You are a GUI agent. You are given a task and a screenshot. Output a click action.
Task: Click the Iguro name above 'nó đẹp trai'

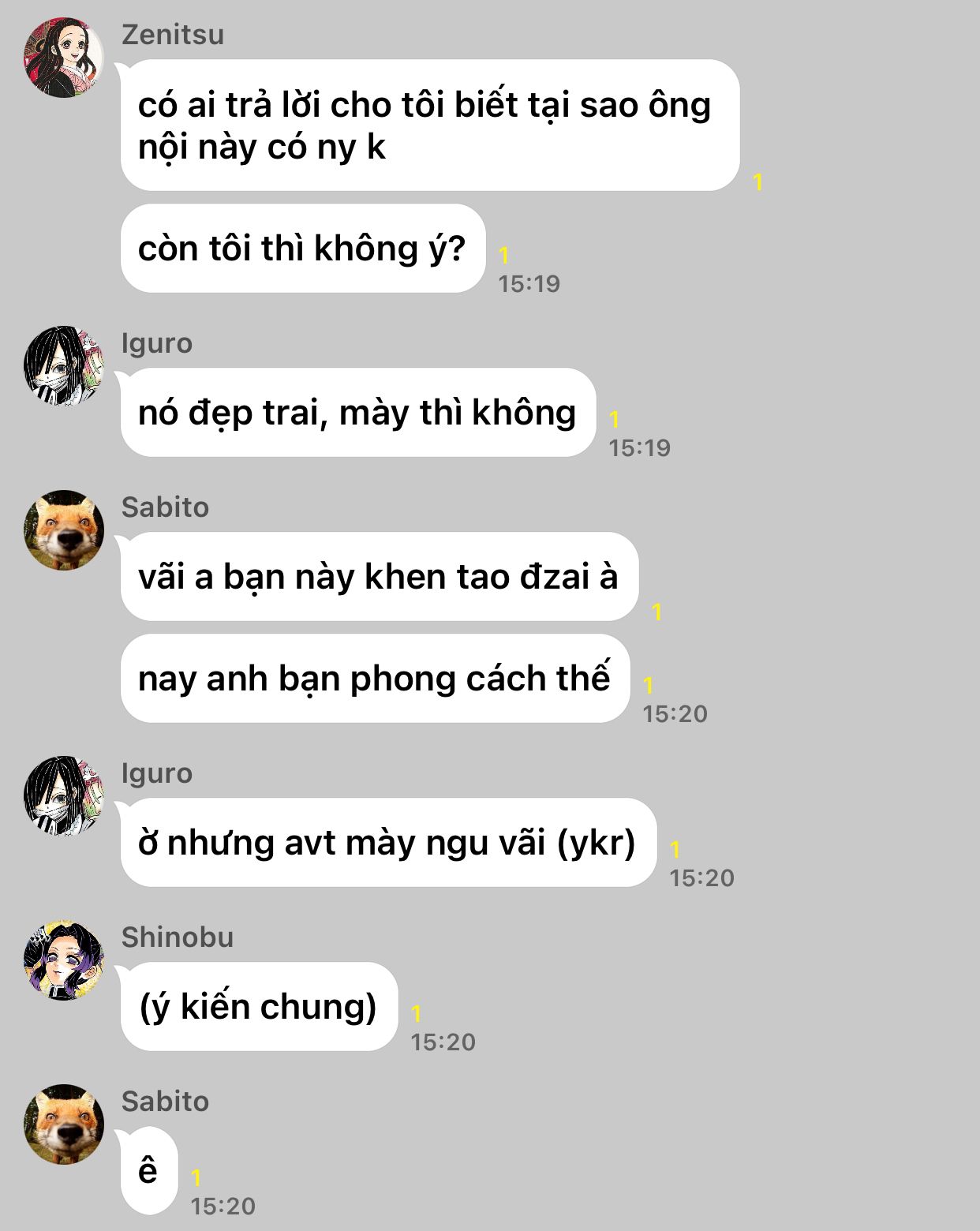157,344
